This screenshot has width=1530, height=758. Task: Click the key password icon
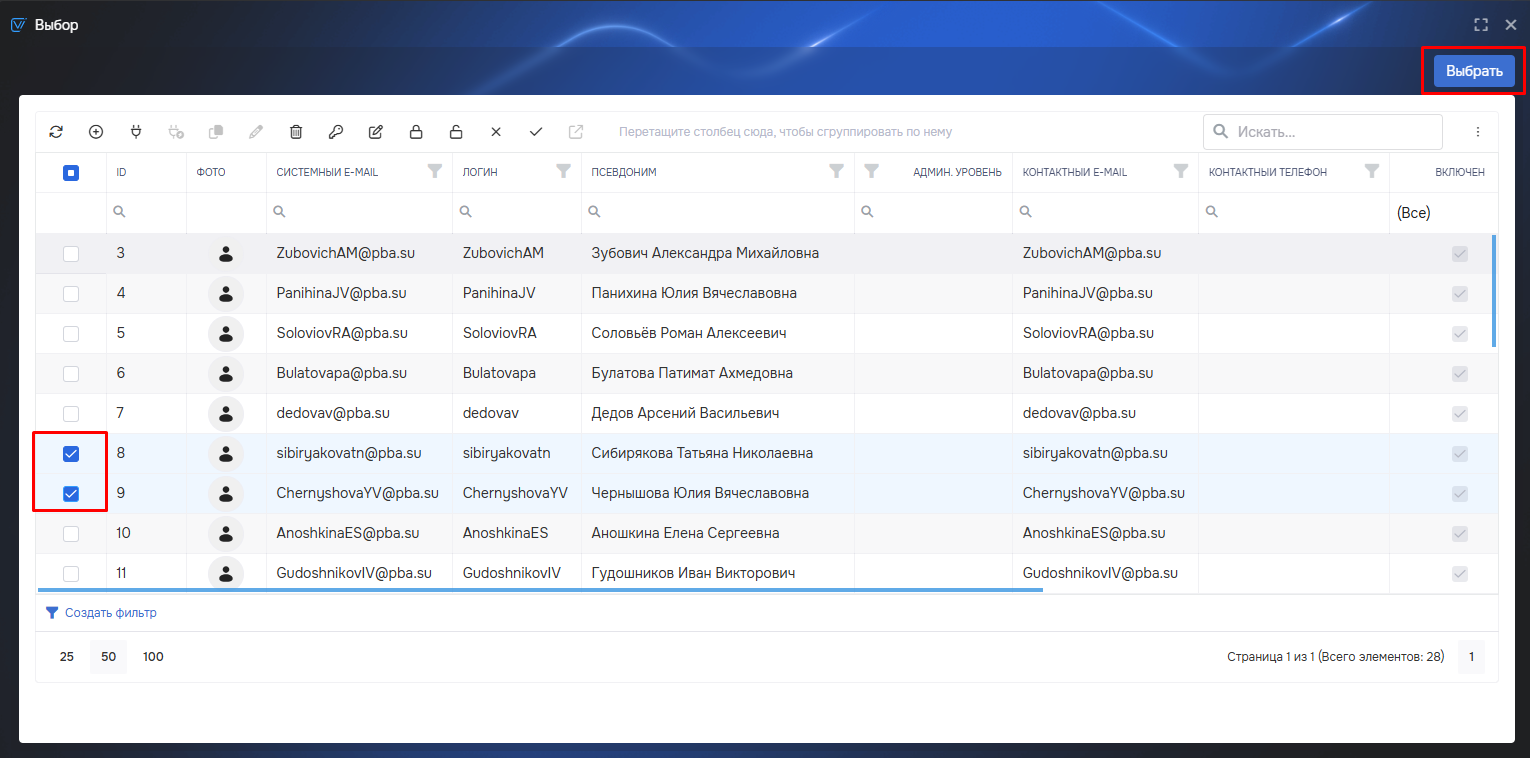pyautogui.click(x=336, y=132)
